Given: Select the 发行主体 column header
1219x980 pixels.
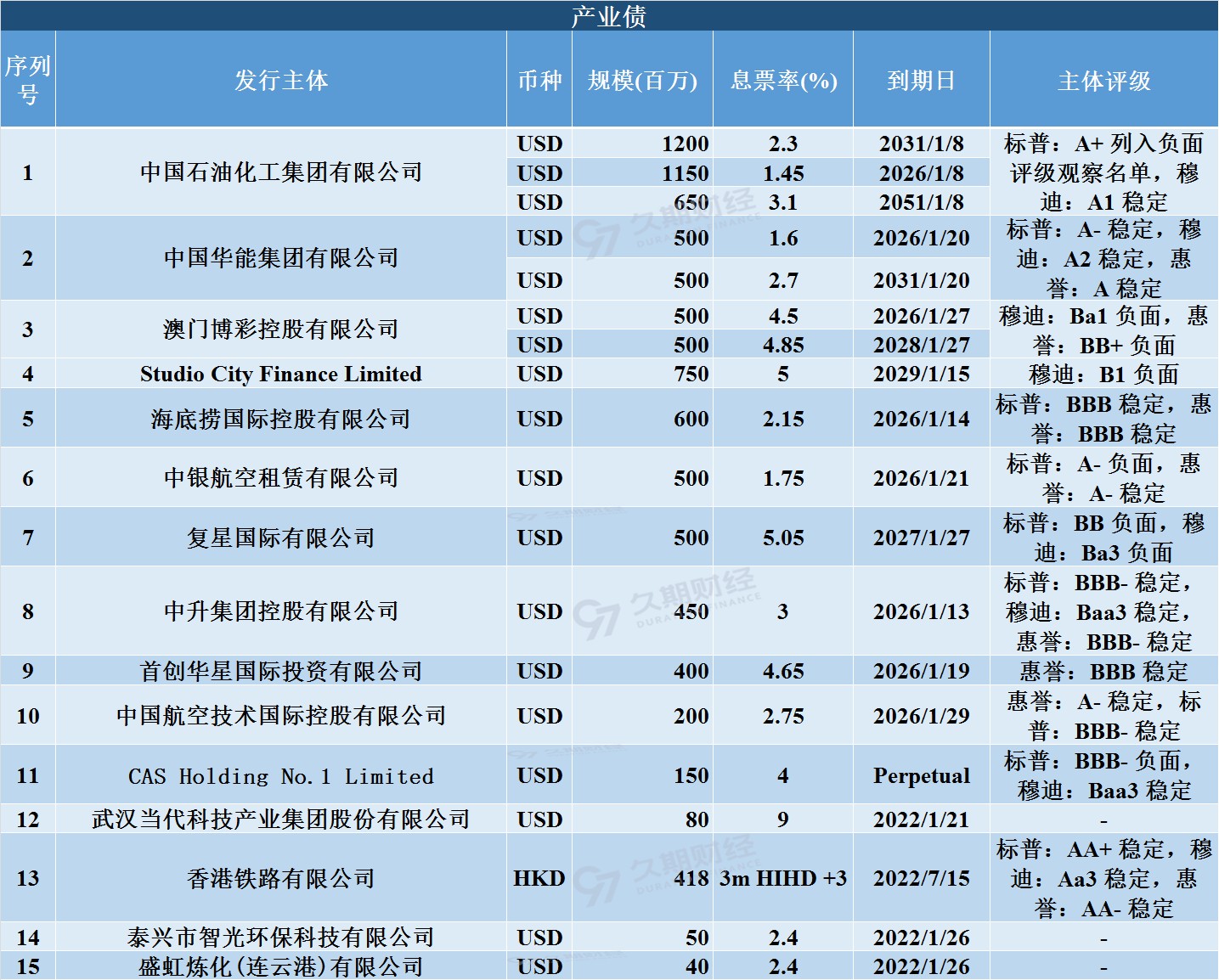Looking at the screenshot, I should click(x=281, y=80).
